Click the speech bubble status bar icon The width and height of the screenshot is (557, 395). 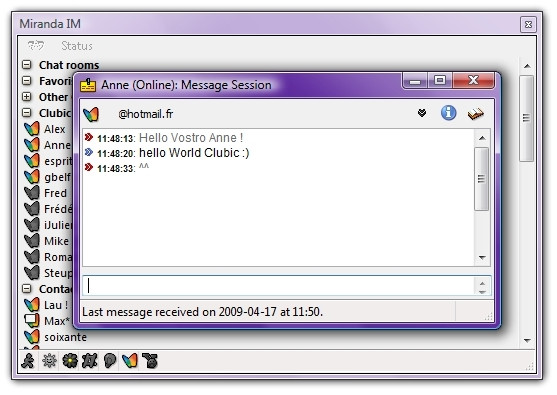[x=110, y=361]
